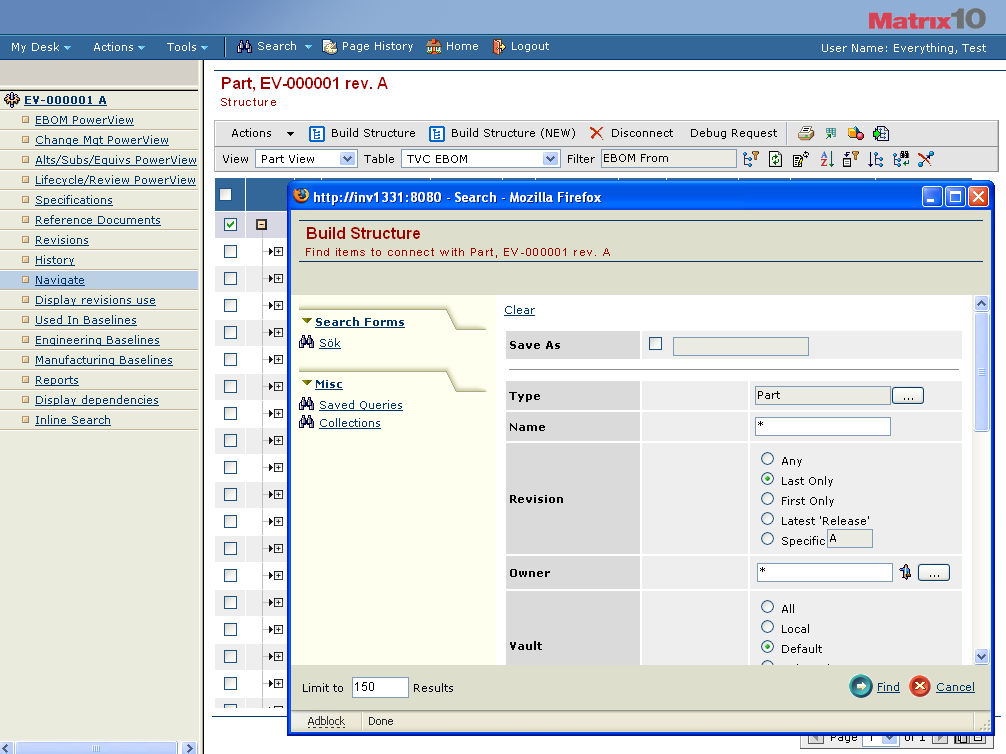Click the Build Structure toolbar icon
The image size is (1006, 754).
tap(317, 133)
